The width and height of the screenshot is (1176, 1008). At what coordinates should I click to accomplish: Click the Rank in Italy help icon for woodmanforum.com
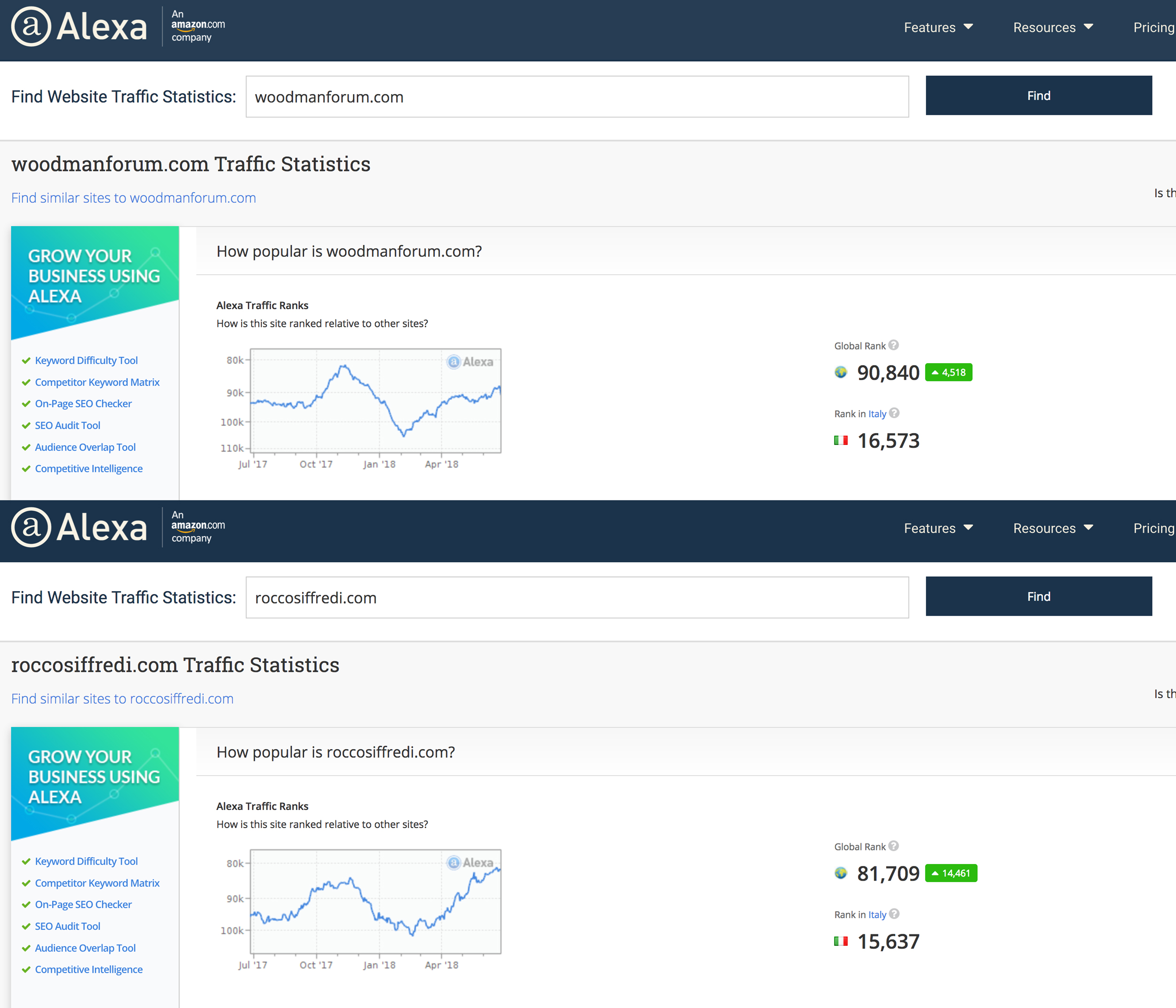click(894, 413)
